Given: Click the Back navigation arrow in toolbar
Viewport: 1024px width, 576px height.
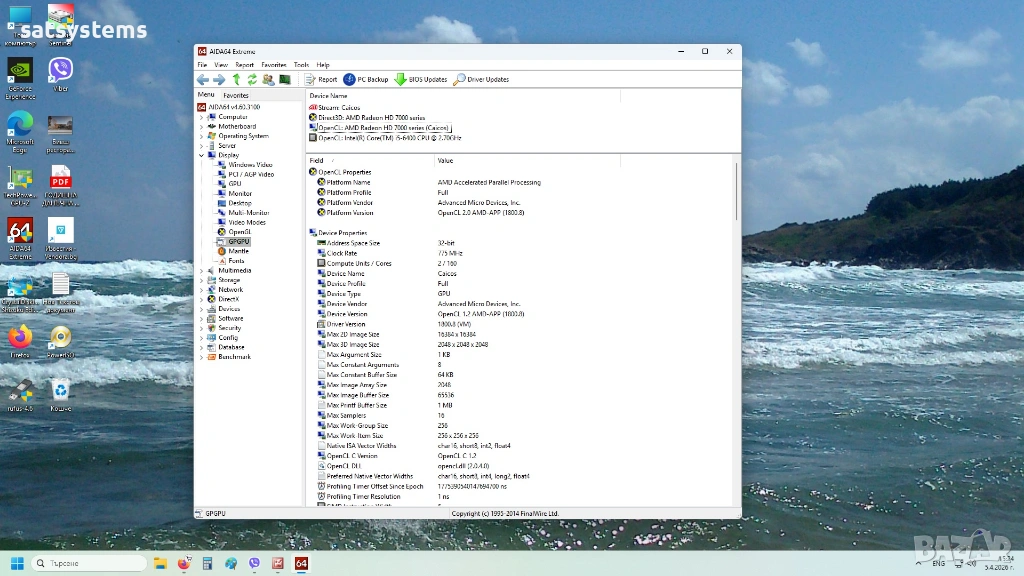Looking at the screenshot, I should tap(203, 79).
